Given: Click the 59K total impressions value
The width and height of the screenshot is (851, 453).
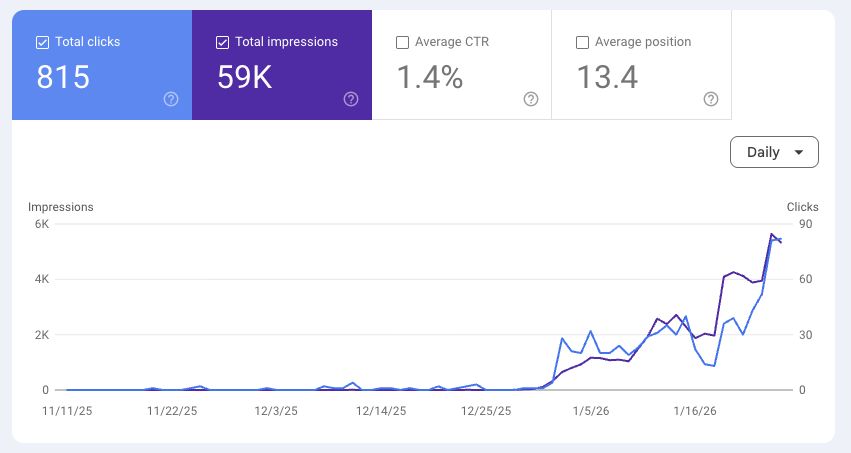Looking at the screenshot, I should click(245, 77).
